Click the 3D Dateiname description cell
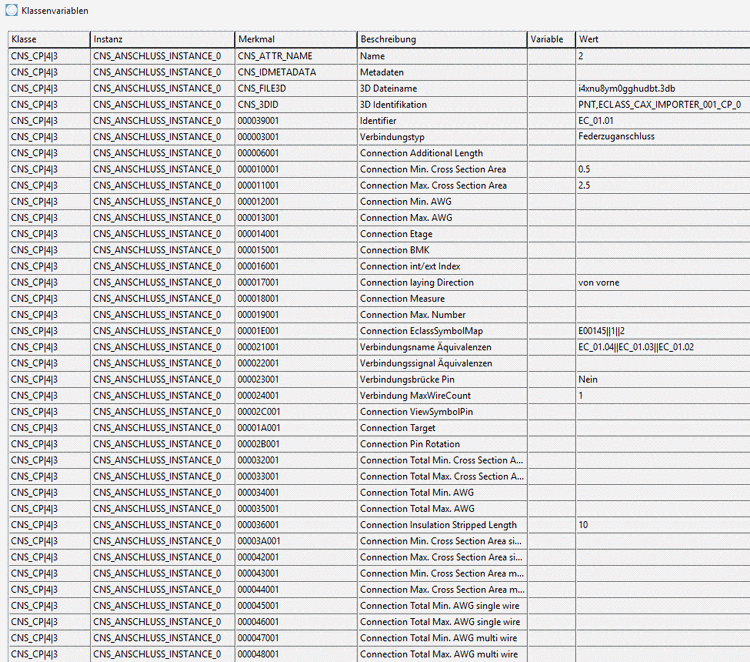This screenshot has height=662, width=750. [442, 88]
